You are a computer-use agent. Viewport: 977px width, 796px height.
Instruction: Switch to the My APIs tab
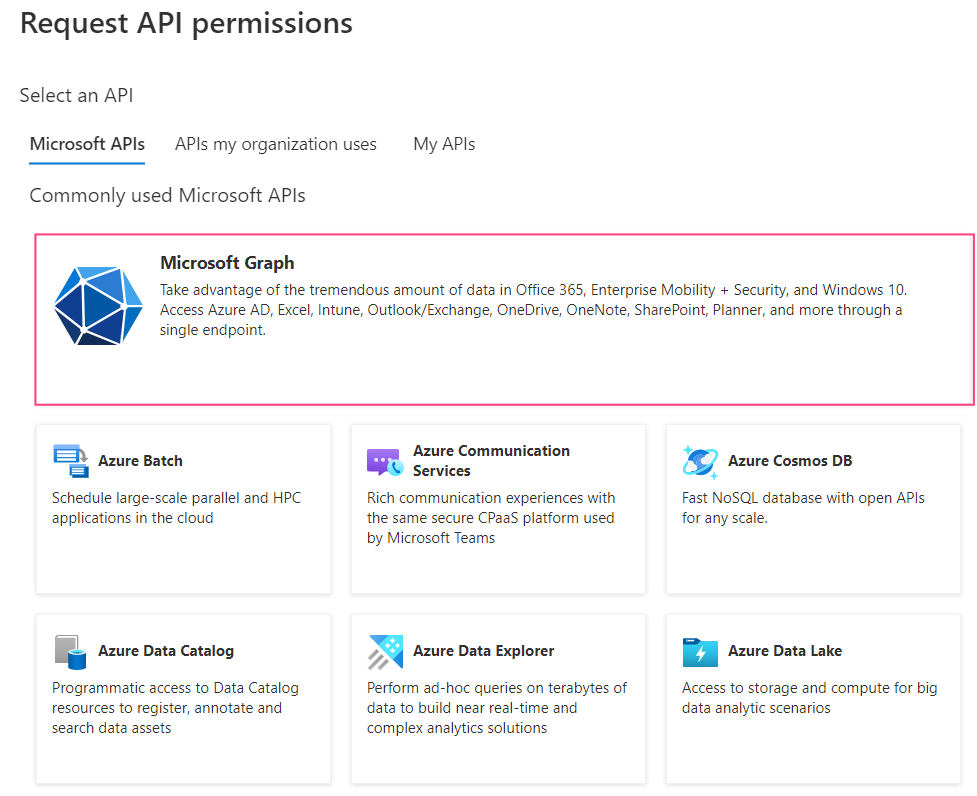(443, 144)
